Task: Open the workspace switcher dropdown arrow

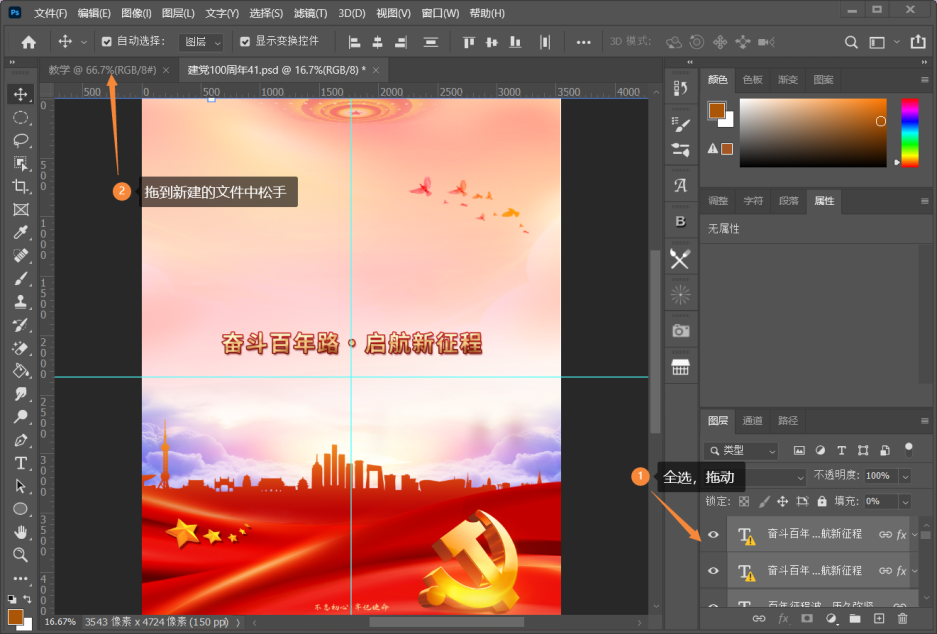Action: point(896,42)
